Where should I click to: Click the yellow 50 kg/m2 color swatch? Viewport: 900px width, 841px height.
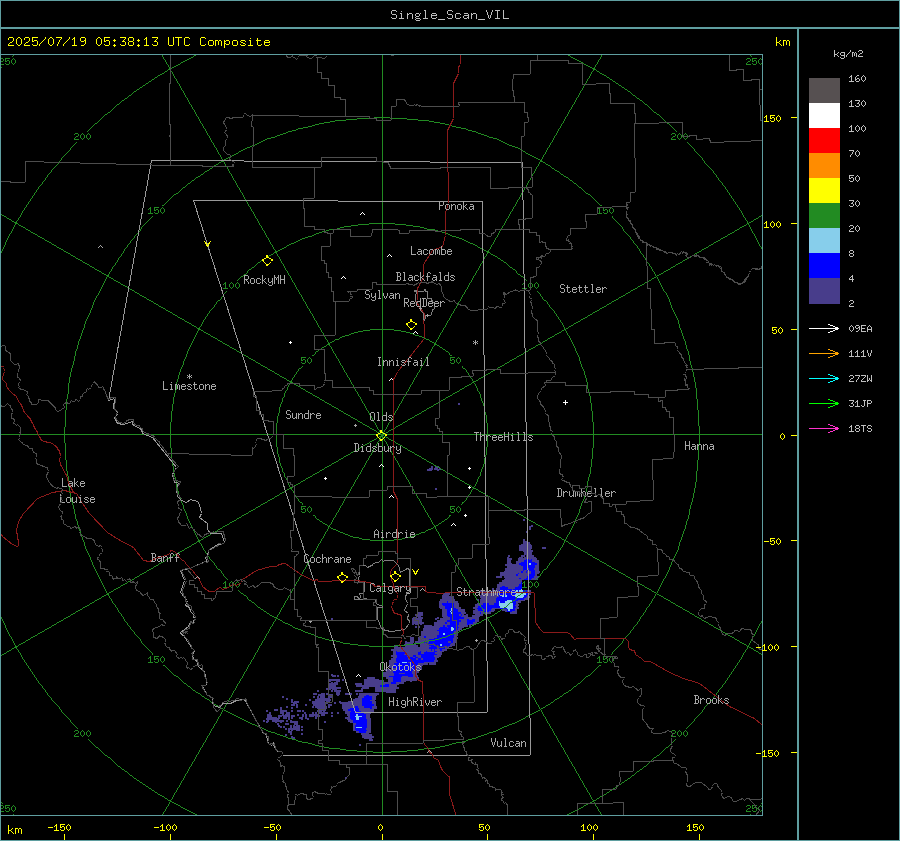(x=824, y=191)
